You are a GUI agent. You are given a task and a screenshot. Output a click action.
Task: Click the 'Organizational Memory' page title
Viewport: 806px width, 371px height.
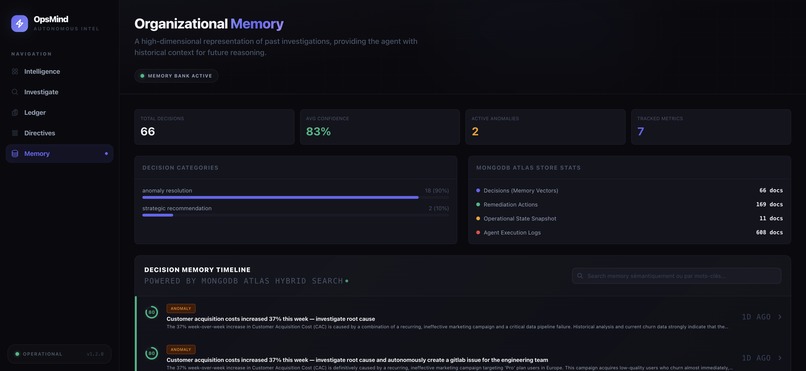209,24
